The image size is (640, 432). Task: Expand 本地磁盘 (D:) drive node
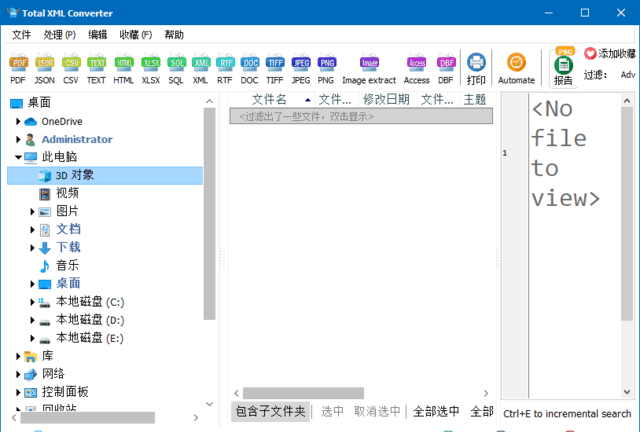32,320
